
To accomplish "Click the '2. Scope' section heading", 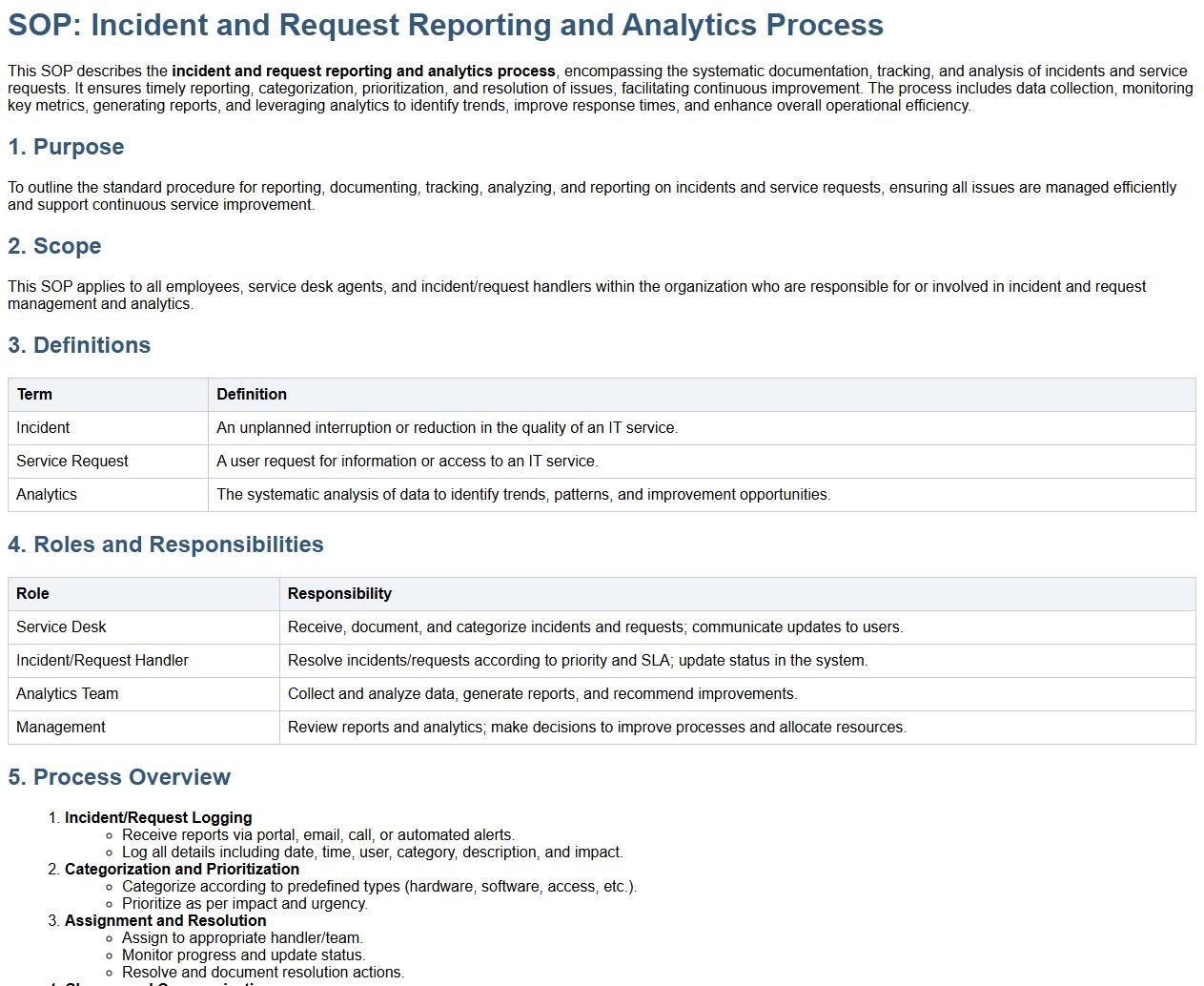I will click(x=54, y=246).
